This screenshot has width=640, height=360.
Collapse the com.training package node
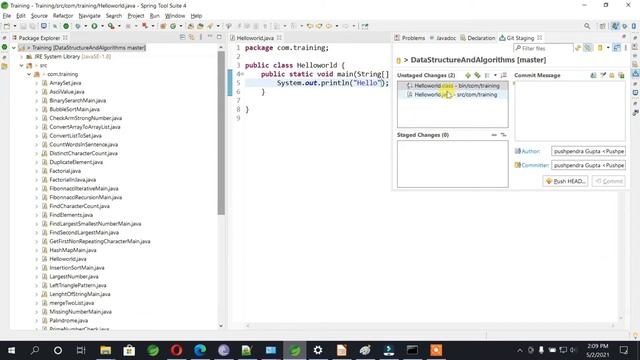click(x=29, y=74)
